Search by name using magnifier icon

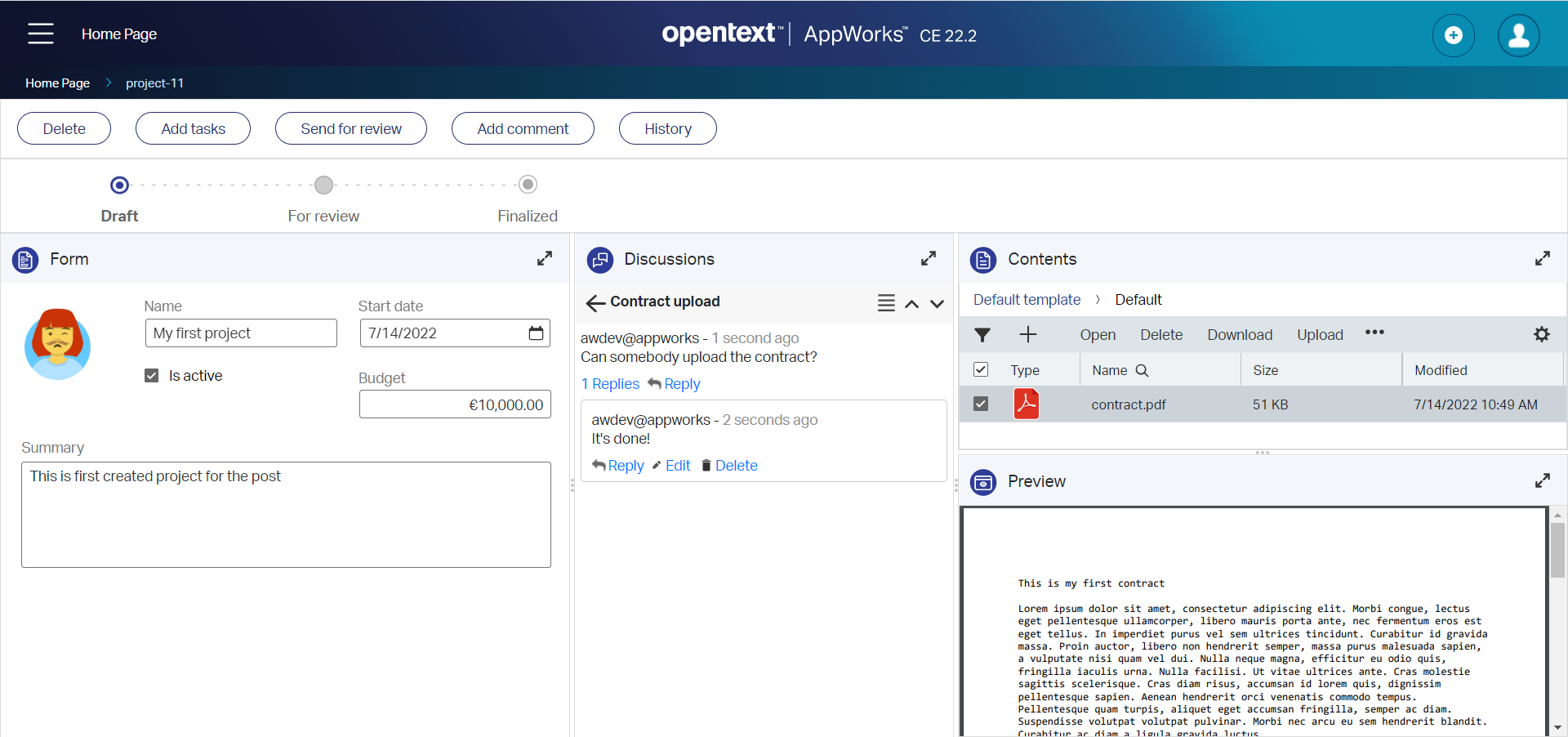click(1142, 370)
